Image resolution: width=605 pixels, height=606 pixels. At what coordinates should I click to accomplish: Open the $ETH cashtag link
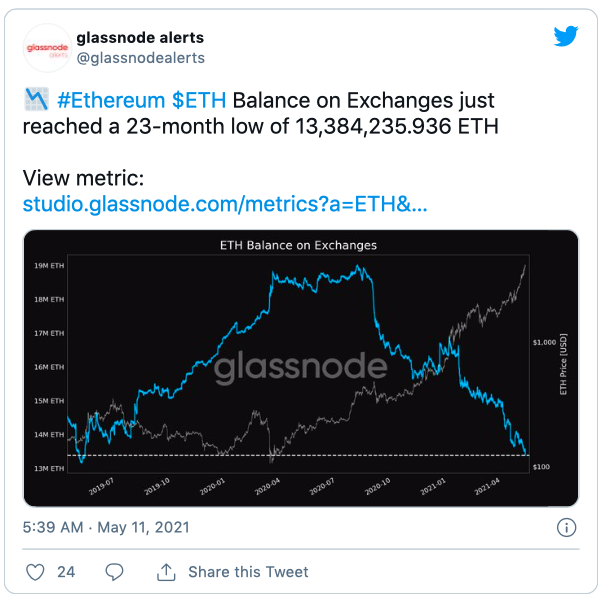click(x=199, y=100)
